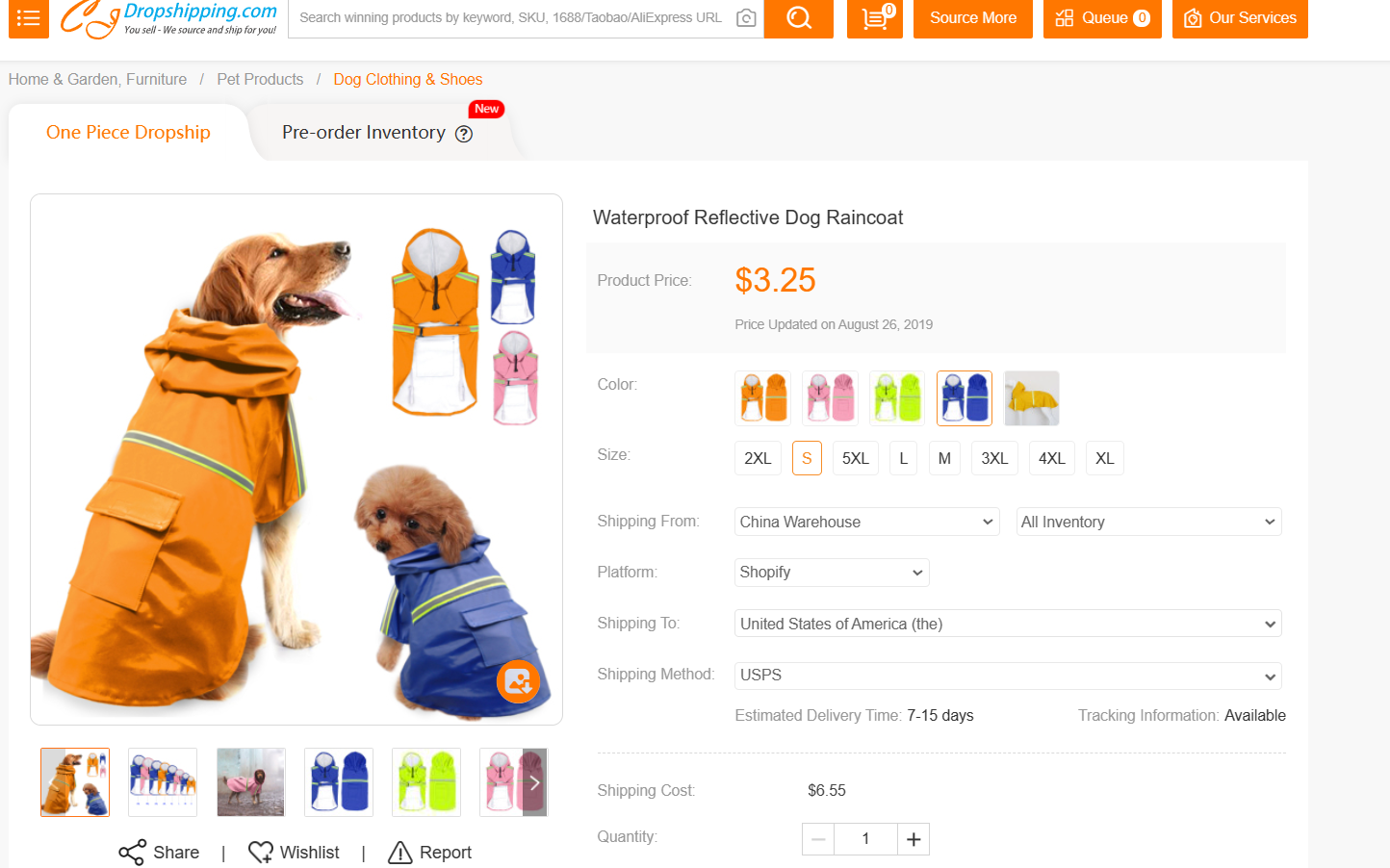1390x868 pixels.
Task: Click the Source More button
Action: [972, 17]
